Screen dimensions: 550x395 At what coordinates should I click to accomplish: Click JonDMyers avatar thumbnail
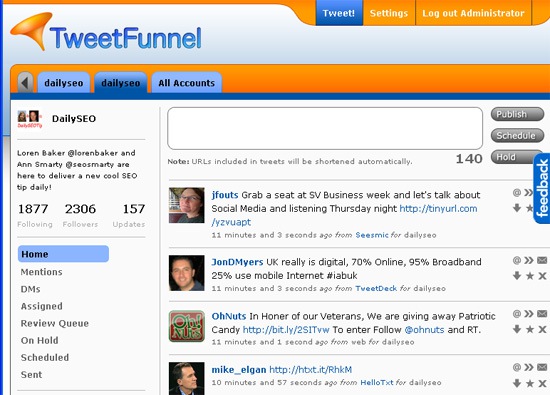(x=187, y=273)
